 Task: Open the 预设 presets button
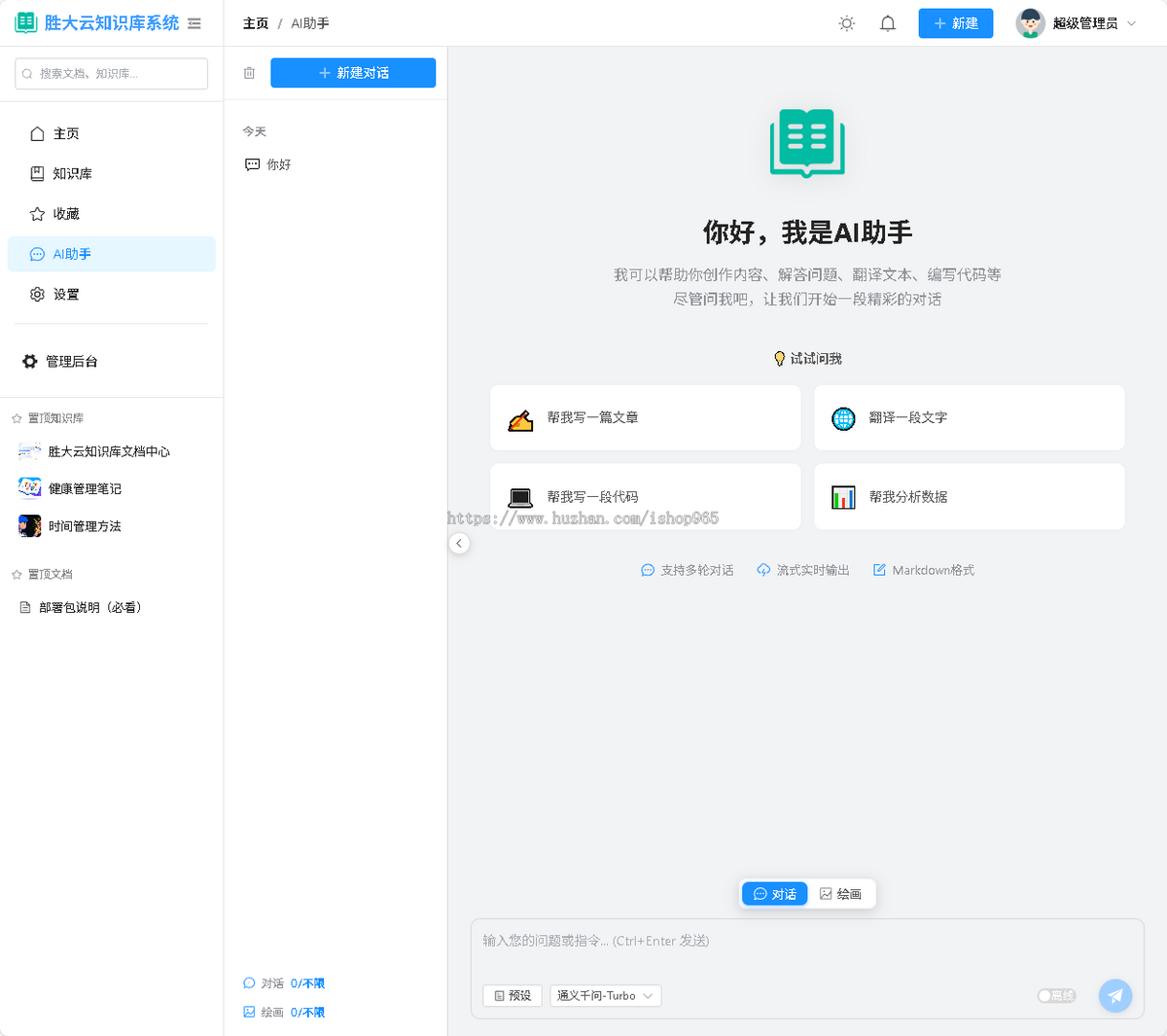(513, 996)
